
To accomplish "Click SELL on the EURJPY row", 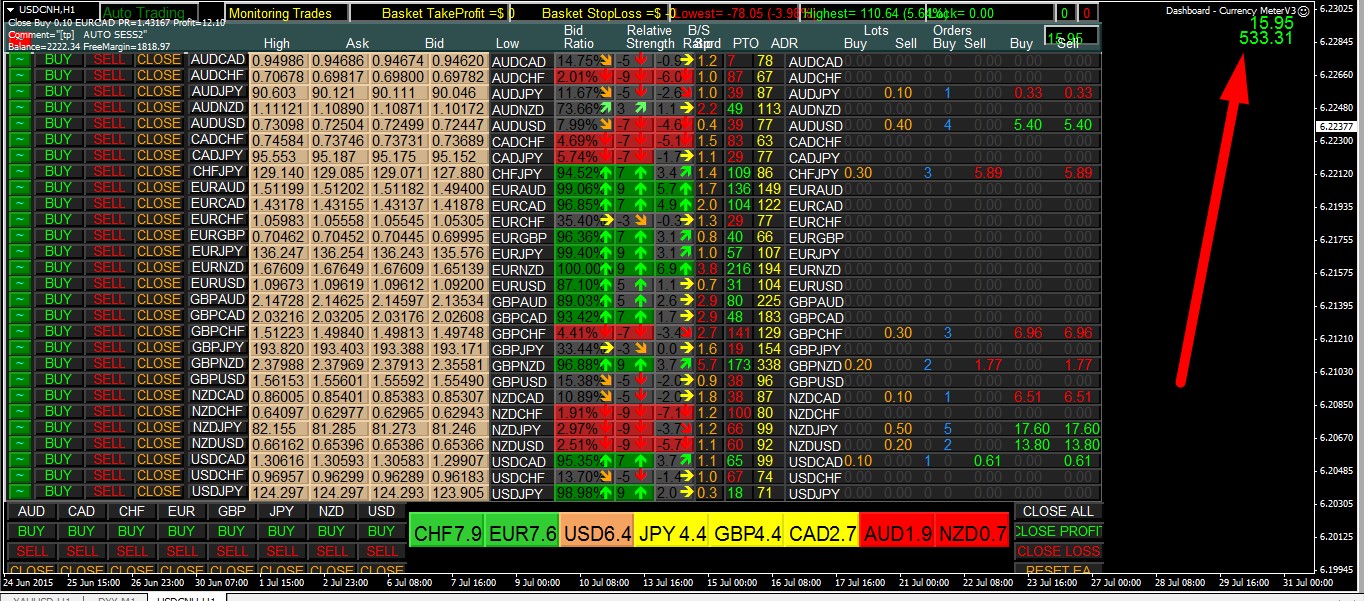I will 109,252.
